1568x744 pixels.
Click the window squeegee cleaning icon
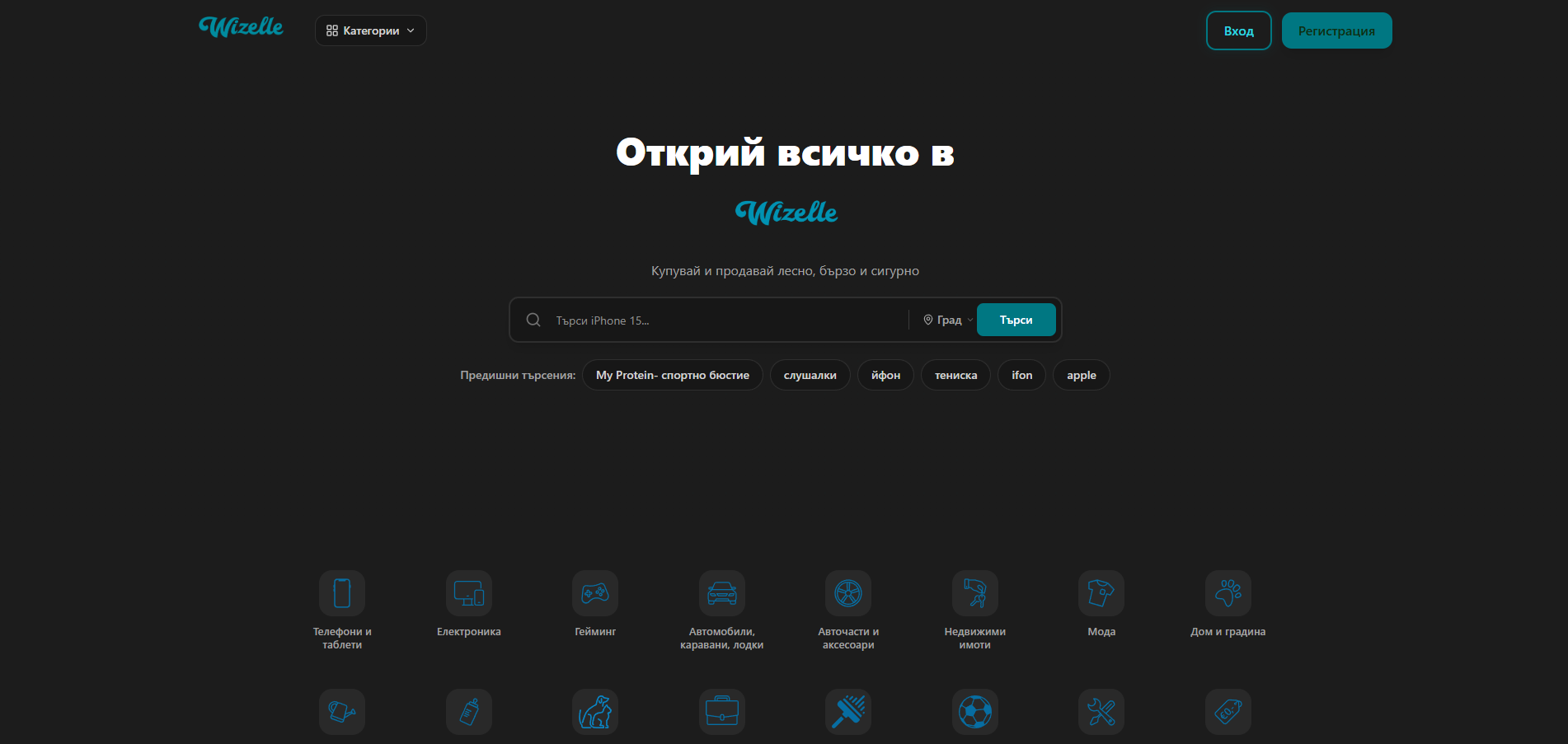coord(848,712)
